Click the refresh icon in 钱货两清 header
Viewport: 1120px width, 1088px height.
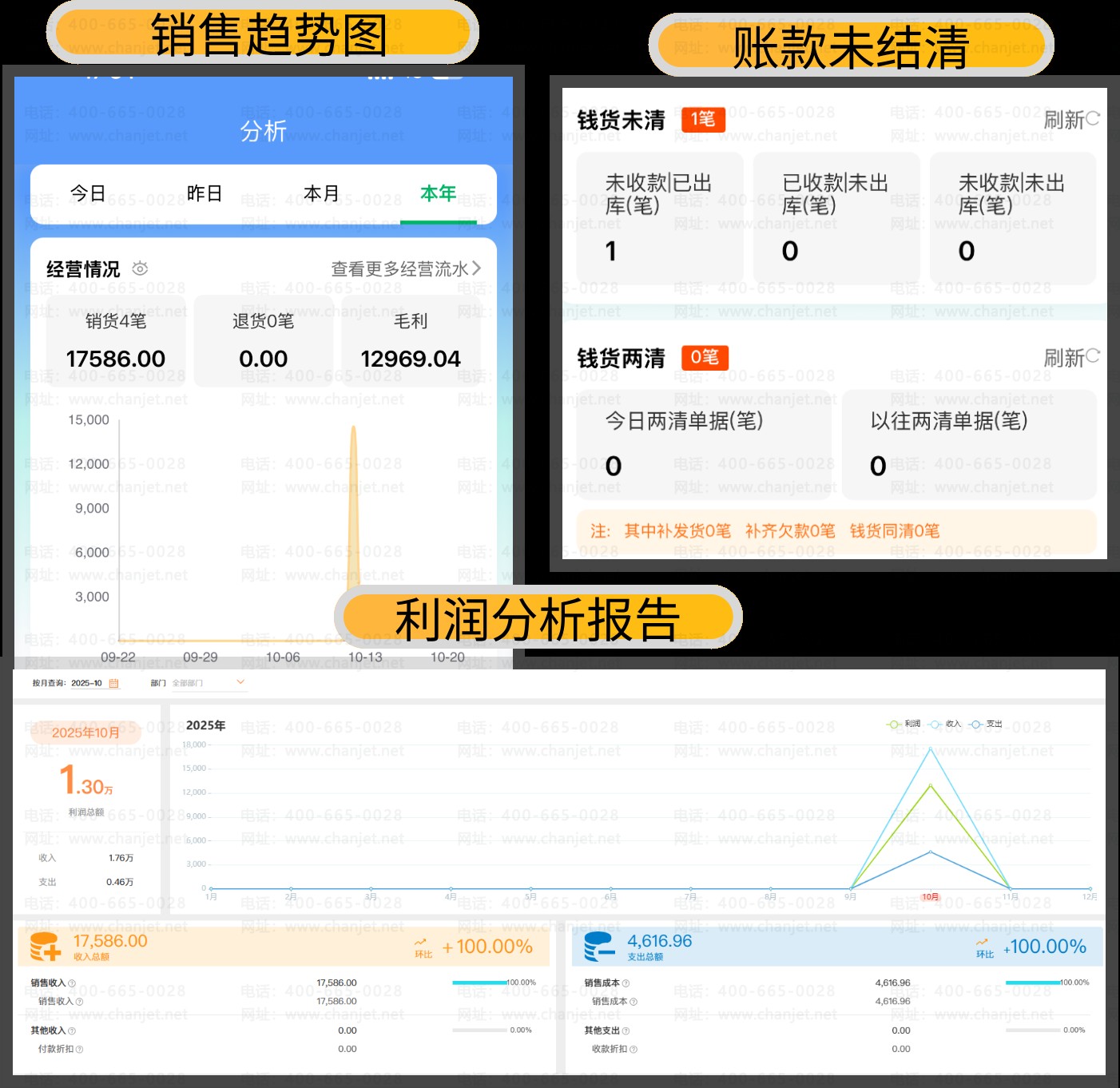point(1093,355)
